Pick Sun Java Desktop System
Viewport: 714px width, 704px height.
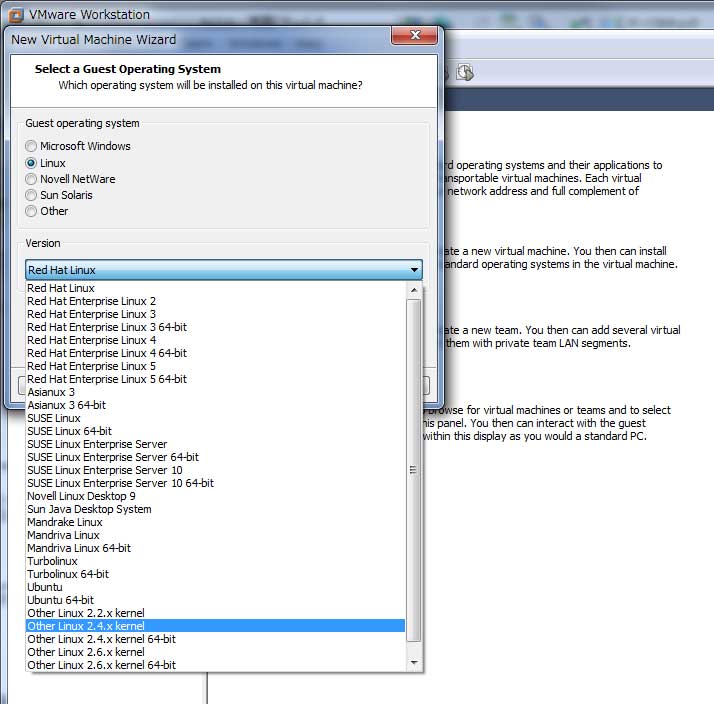tap(215, 509)
